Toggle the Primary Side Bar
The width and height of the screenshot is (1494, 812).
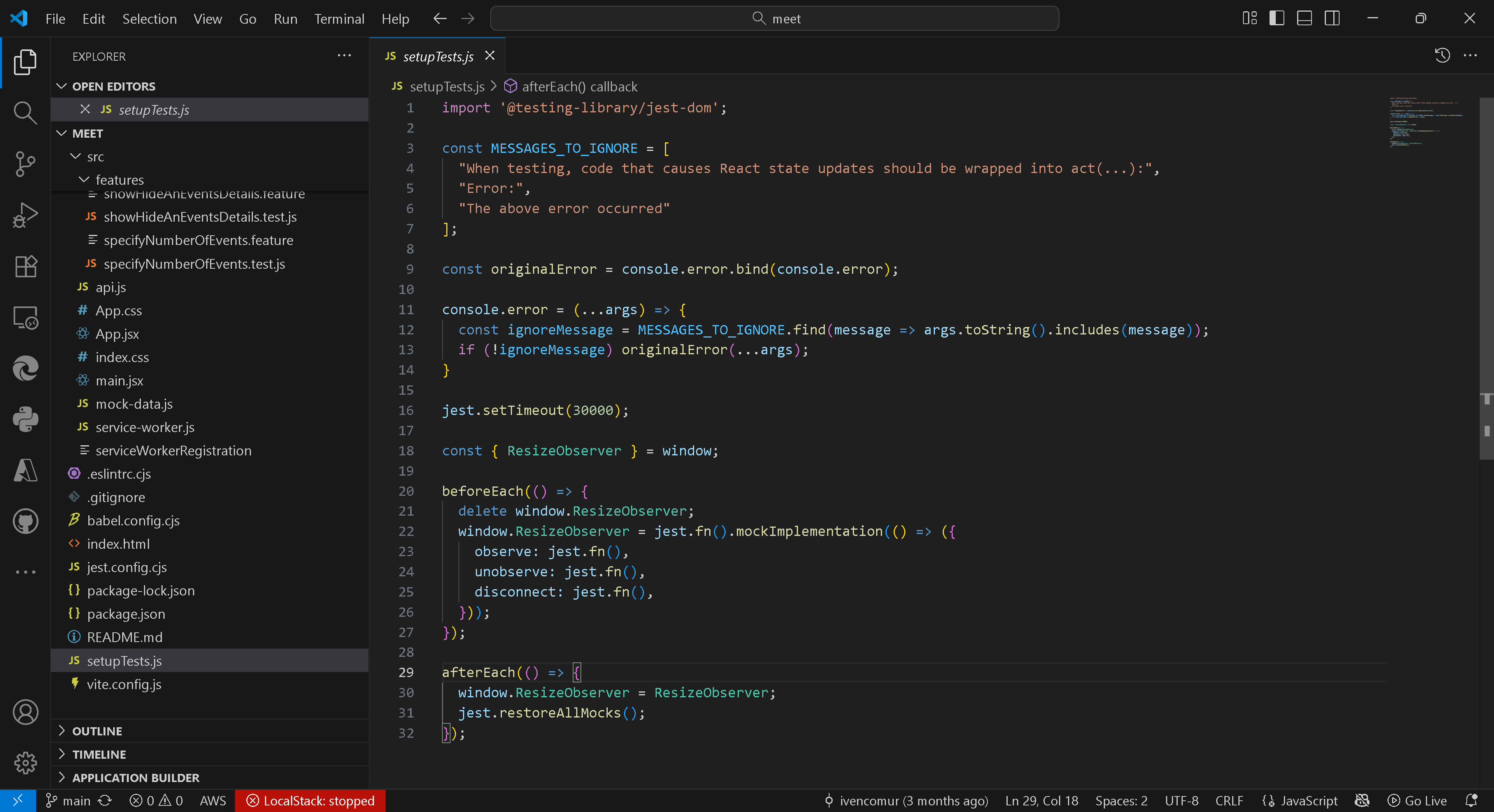tap(1277, 18)
